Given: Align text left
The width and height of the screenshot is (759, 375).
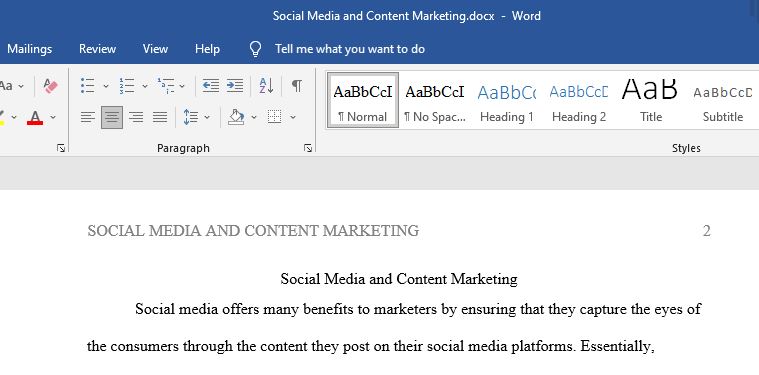Looking at the screenshot, I should pyautogui.click(x=88, y=117).
